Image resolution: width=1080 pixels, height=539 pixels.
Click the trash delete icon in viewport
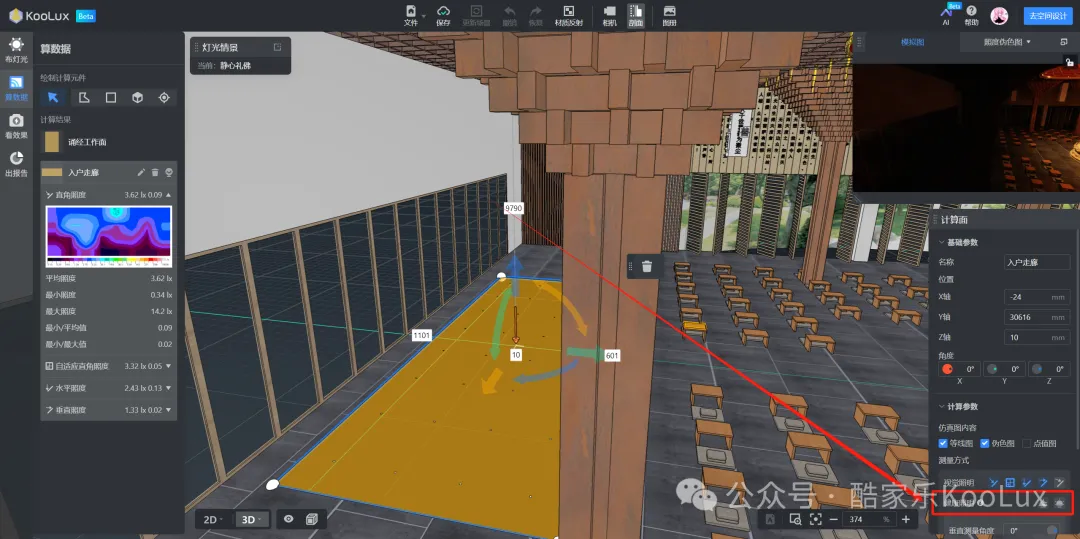[647, 266]
